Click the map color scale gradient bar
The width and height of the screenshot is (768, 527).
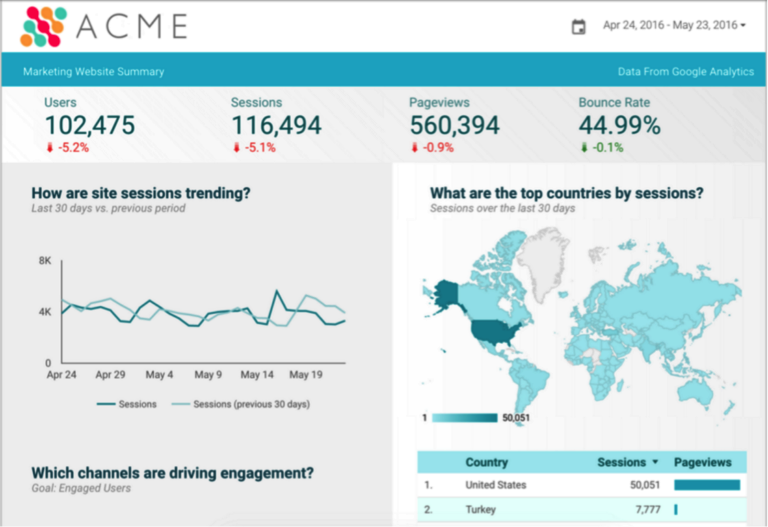pos(464,418)
